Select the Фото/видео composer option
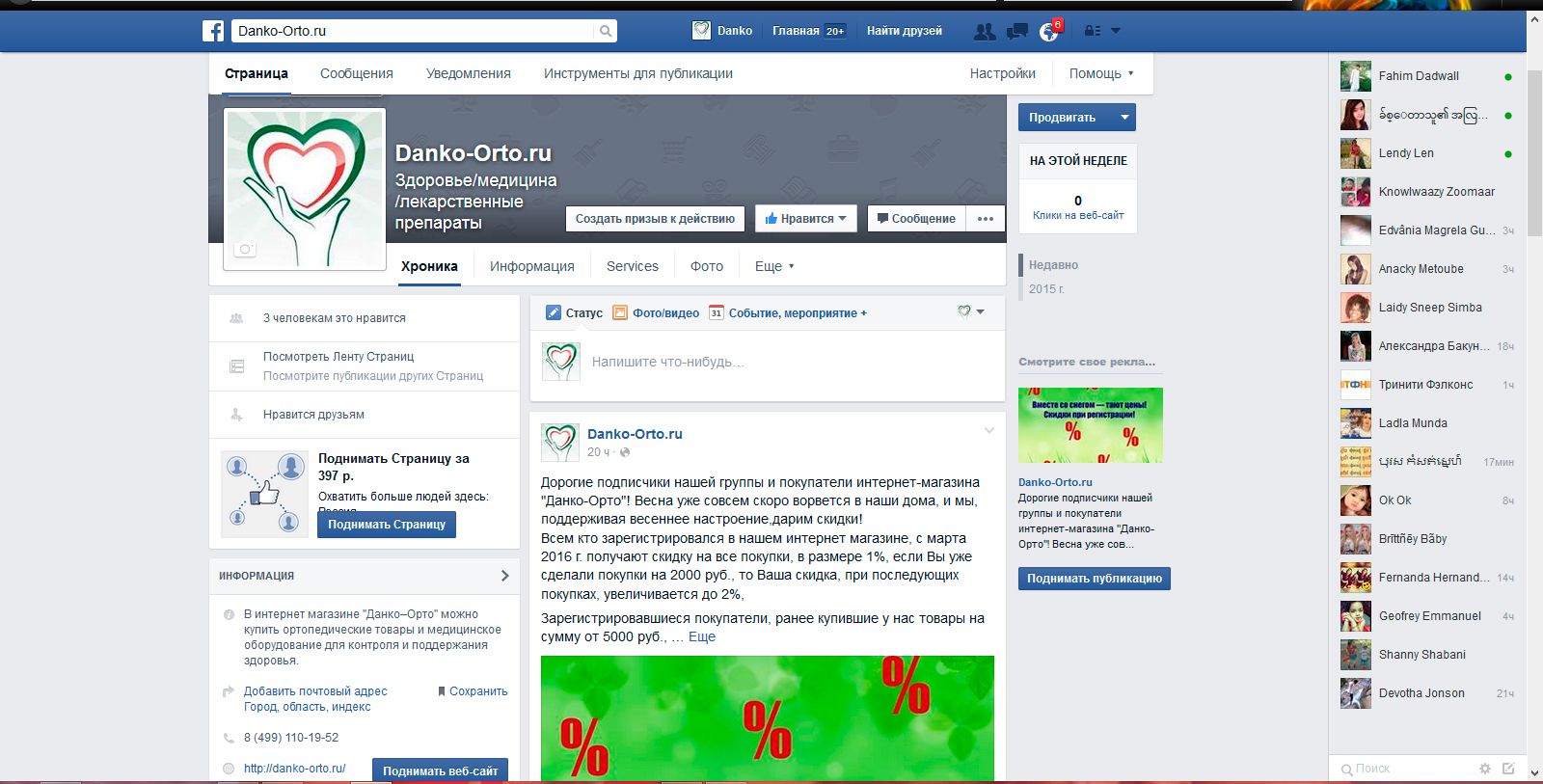Screen dimensions: 1543x784 coord(657,312)
